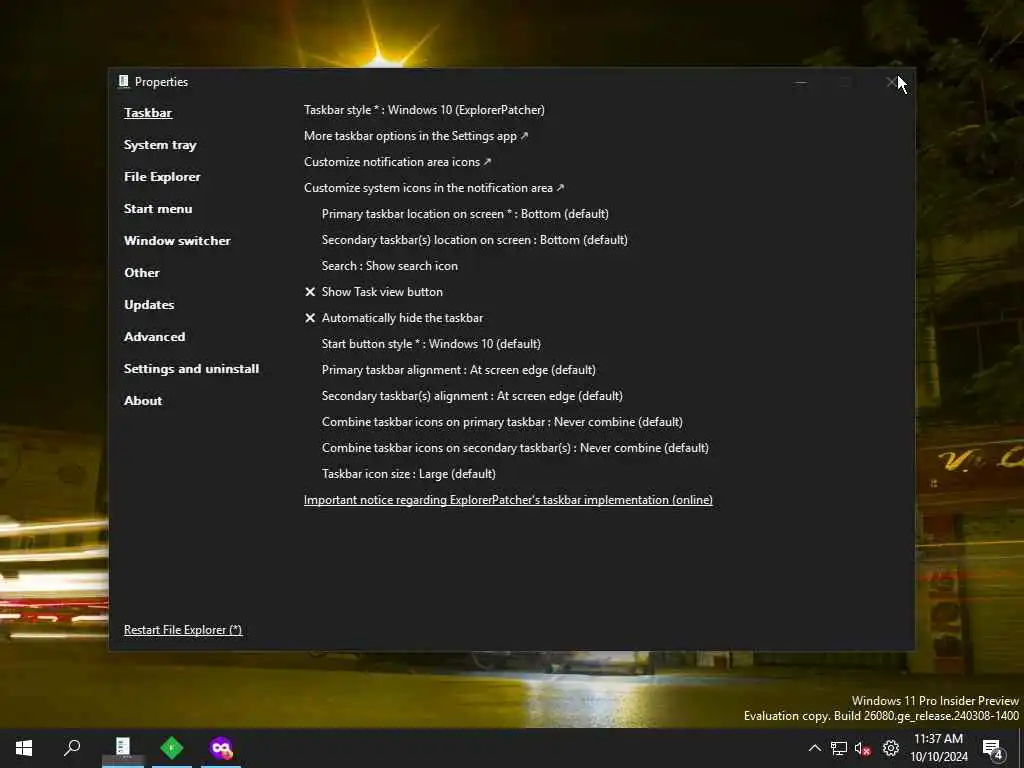Open File Explorer section in sidebar

point(162,176)
